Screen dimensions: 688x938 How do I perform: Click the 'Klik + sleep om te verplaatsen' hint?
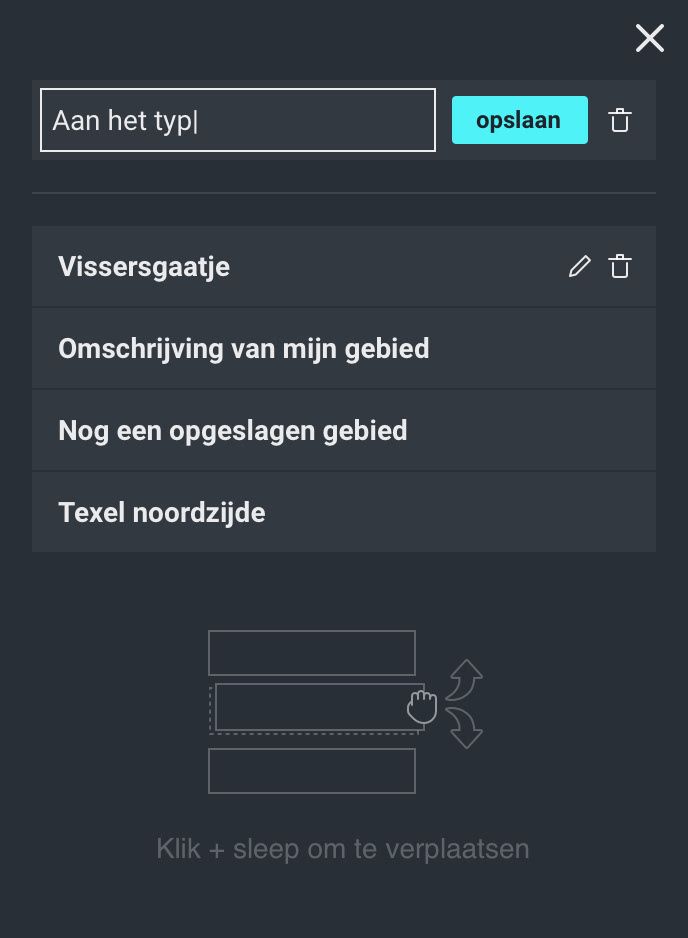[x=343, y=850]
